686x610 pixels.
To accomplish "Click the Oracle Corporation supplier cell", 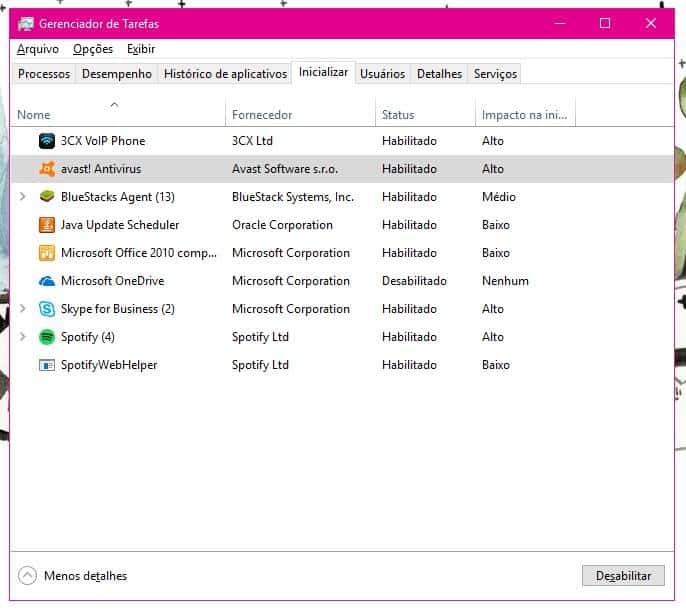I will 282,225.
